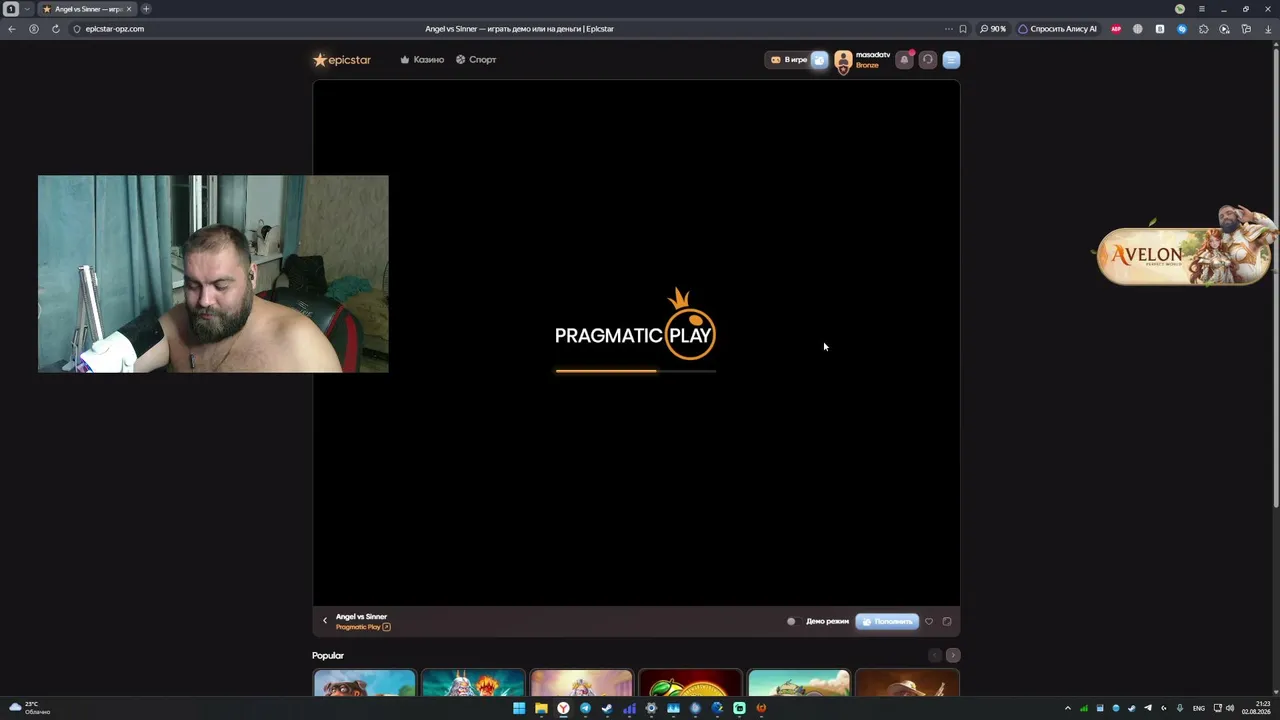Open the tab list dropdown arrow

(x=27, y=9)
